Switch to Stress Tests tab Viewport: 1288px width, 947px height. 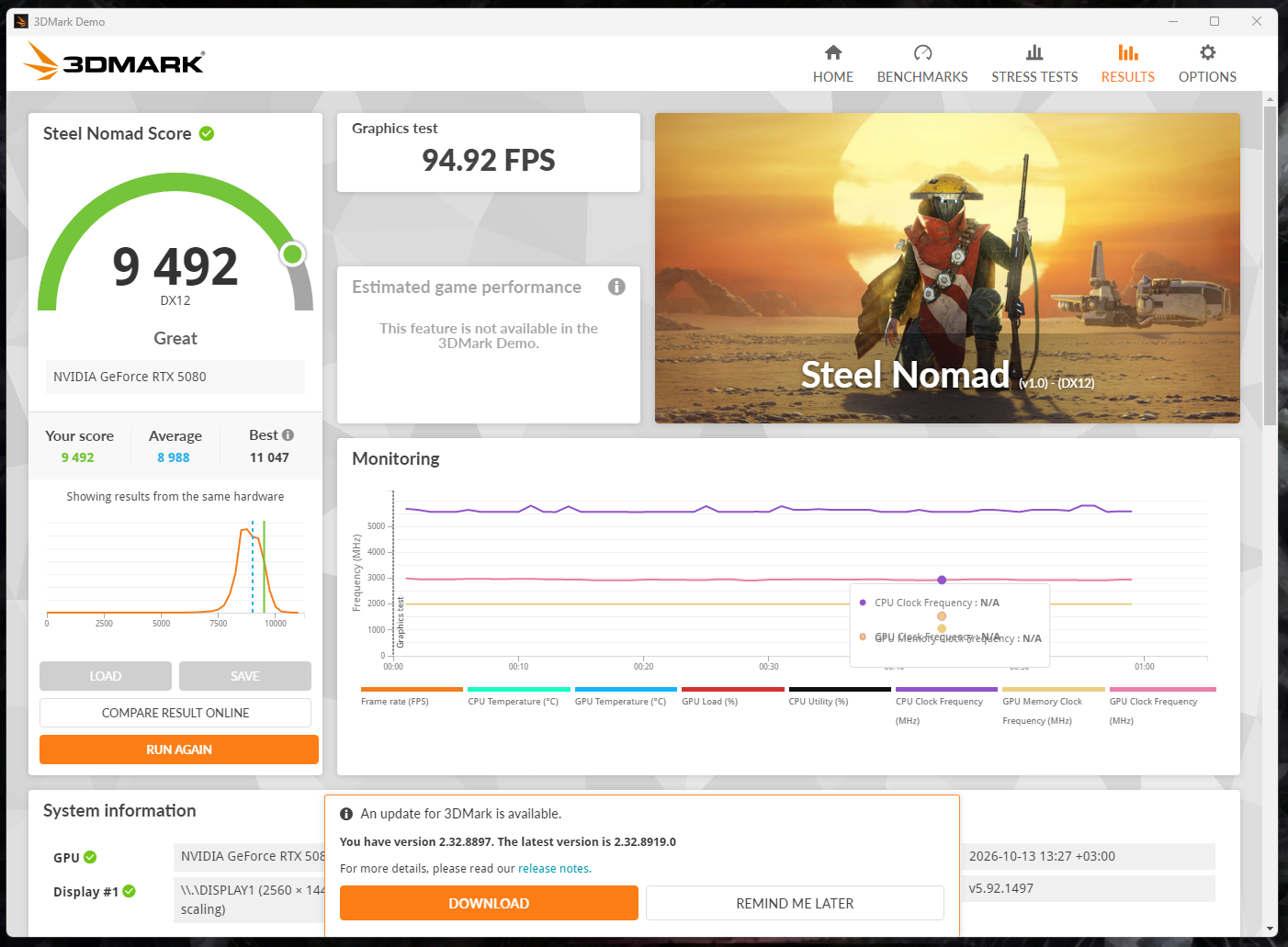pos(1034,64)
